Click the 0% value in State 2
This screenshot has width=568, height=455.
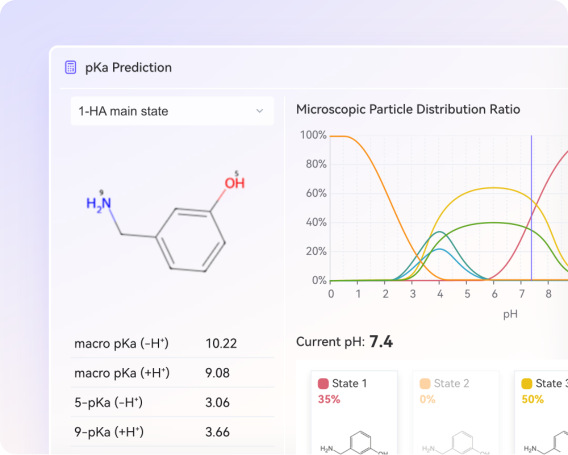point(427,399)
